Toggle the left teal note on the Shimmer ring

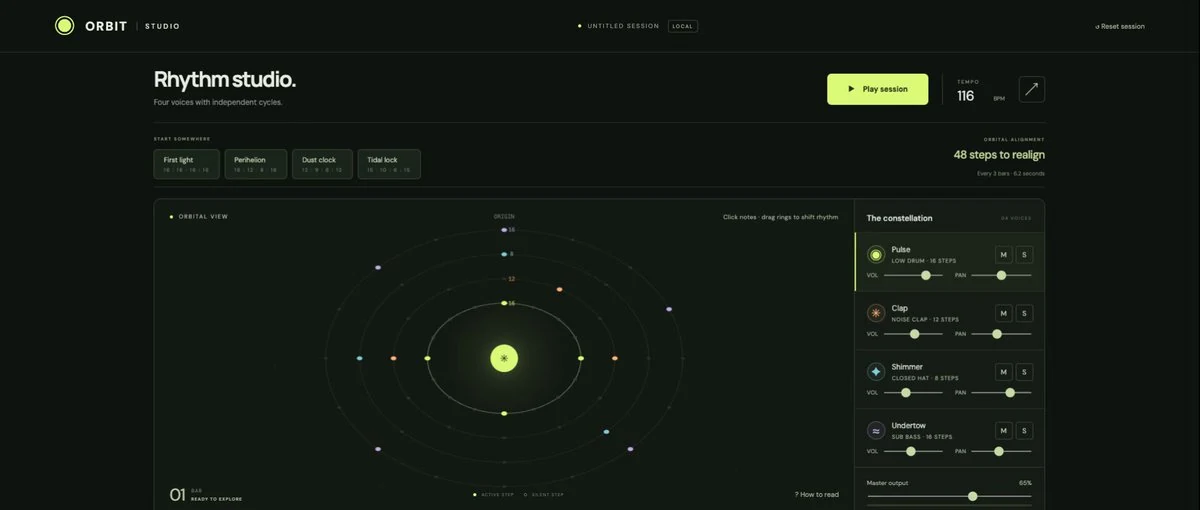[x=359, y=358]
